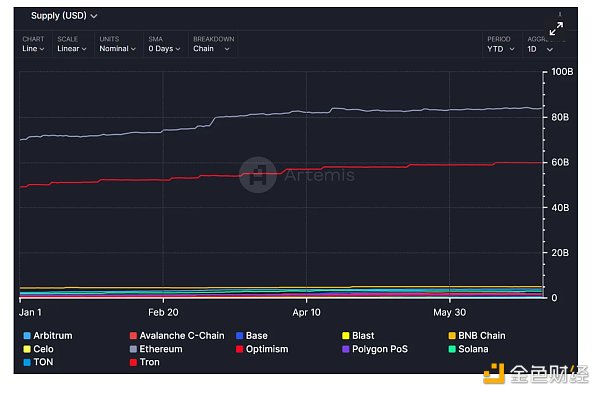This screenshot has width=600, height=395.
Task: Click the Blast yellow legend swatch
Action: [346, 336]
